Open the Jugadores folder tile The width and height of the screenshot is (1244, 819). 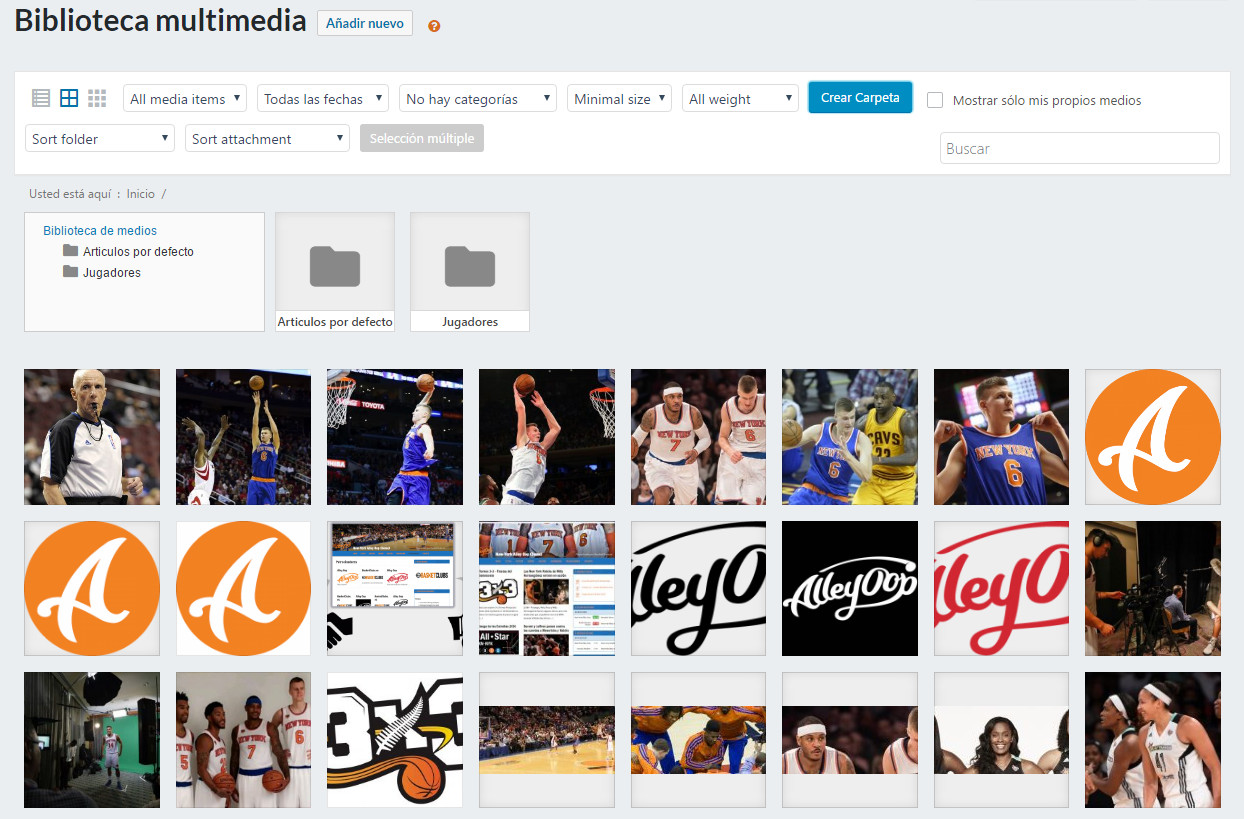coord(470,272)
